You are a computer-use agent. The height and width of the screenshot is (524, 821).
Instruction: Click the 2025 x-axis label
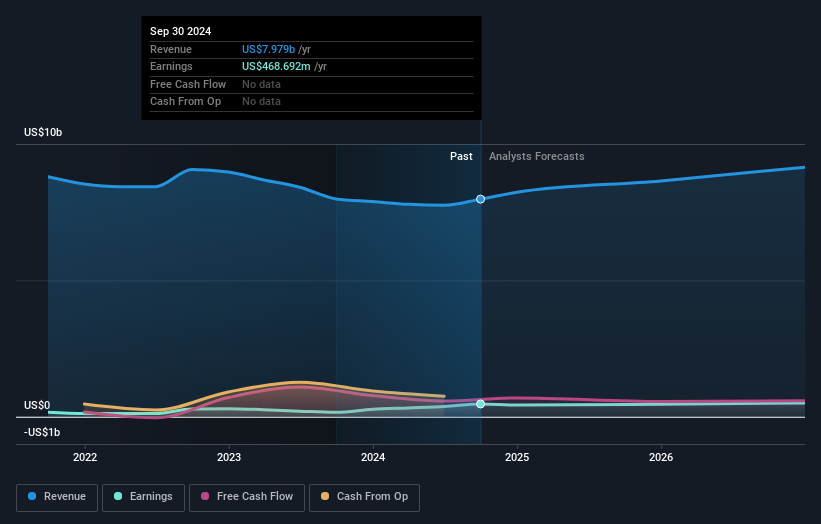pos(517,457)
